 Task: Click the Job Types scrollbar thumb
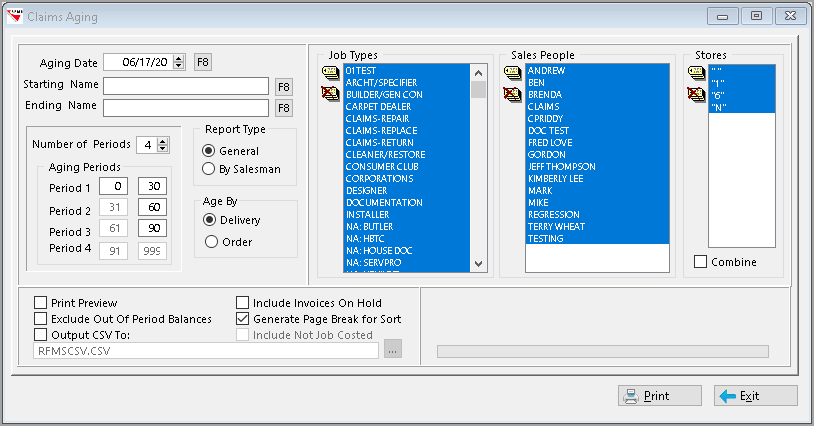point(478,89)
